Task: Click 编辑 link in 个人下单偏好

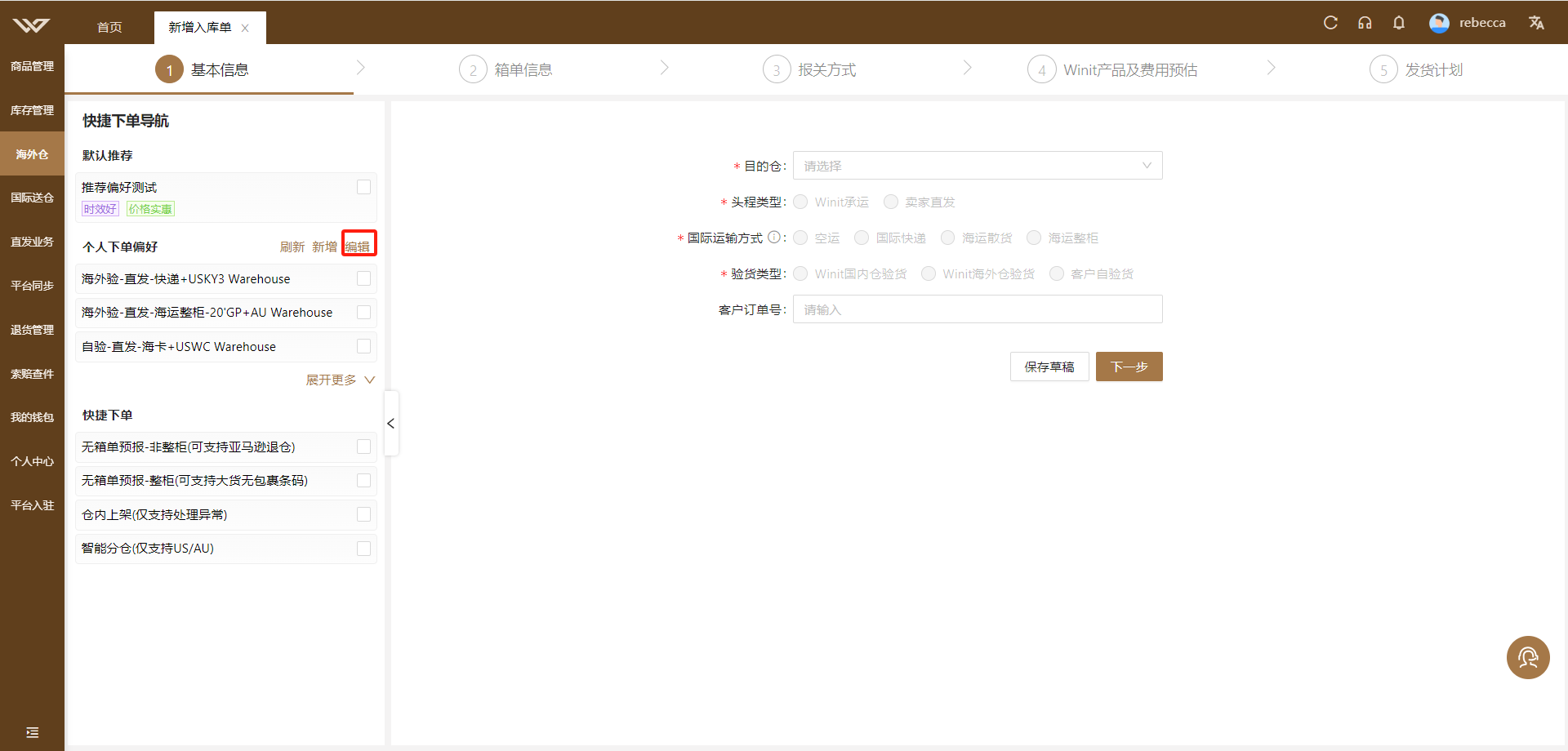Action: click(x=358, y=247)
